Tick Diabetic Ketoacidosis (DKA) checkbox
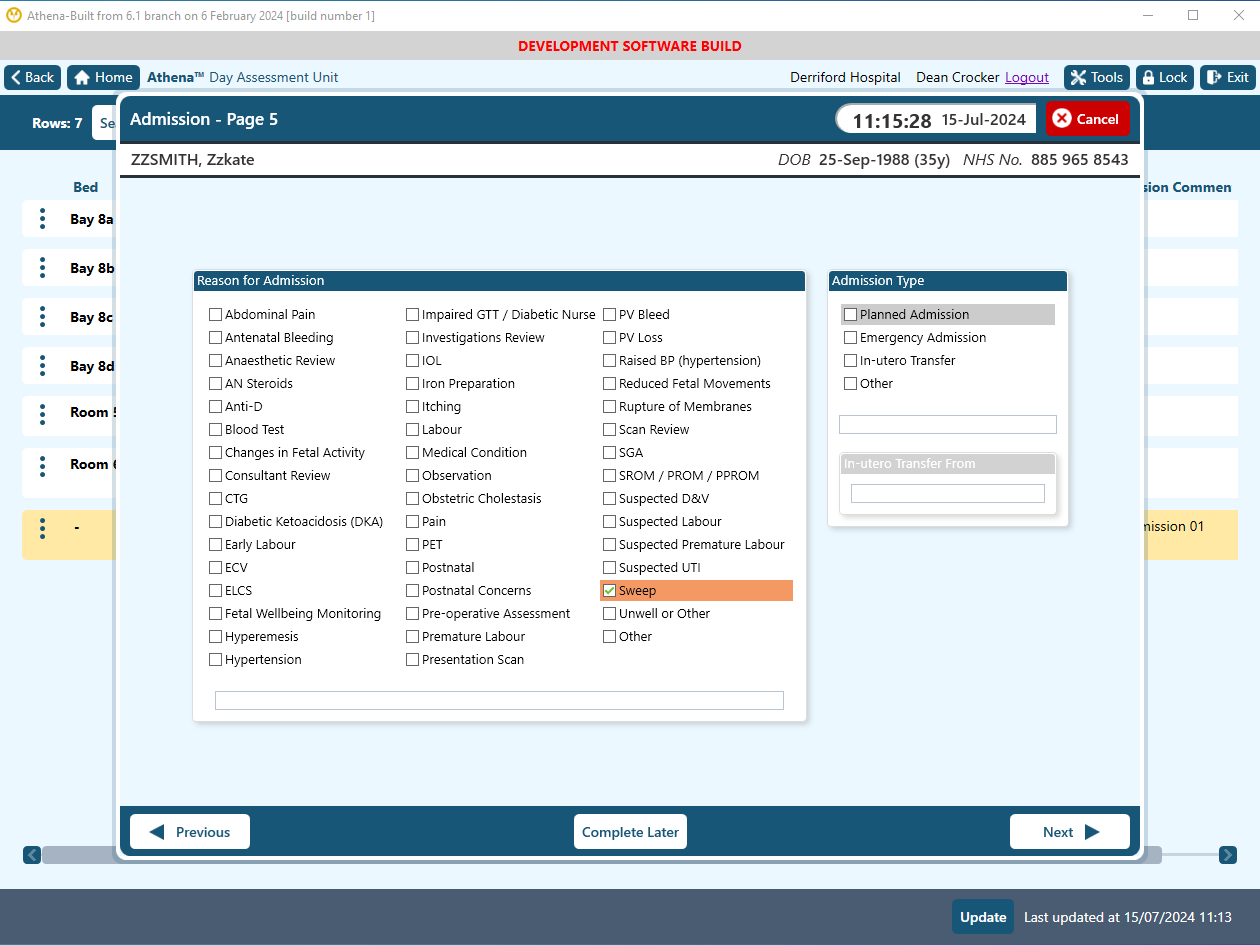The height and width of the screenshot is (945, 1260). point(215,521)
